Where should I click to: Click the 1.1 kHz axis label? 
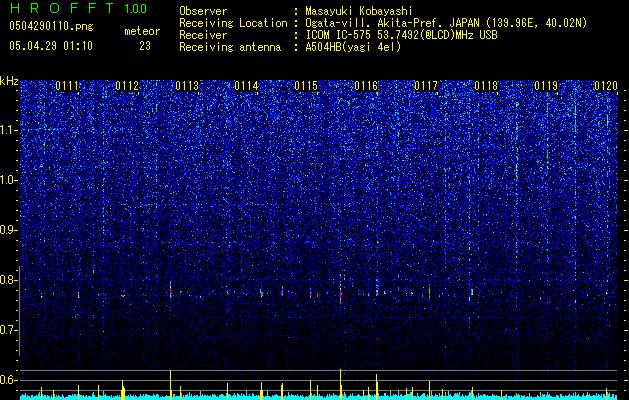9,130
